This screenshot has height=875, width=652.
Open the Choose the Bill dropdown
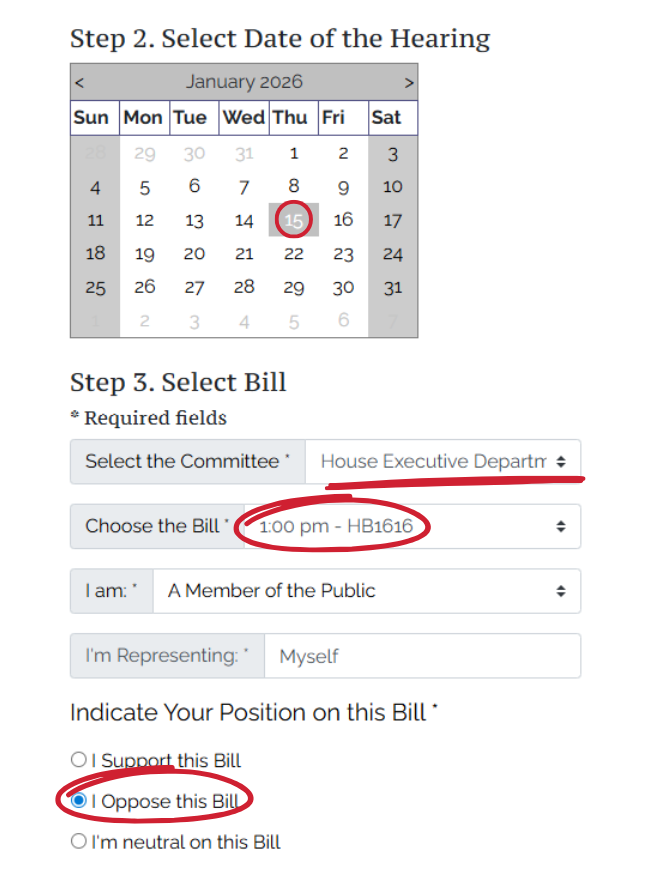[x=412, y=526]
